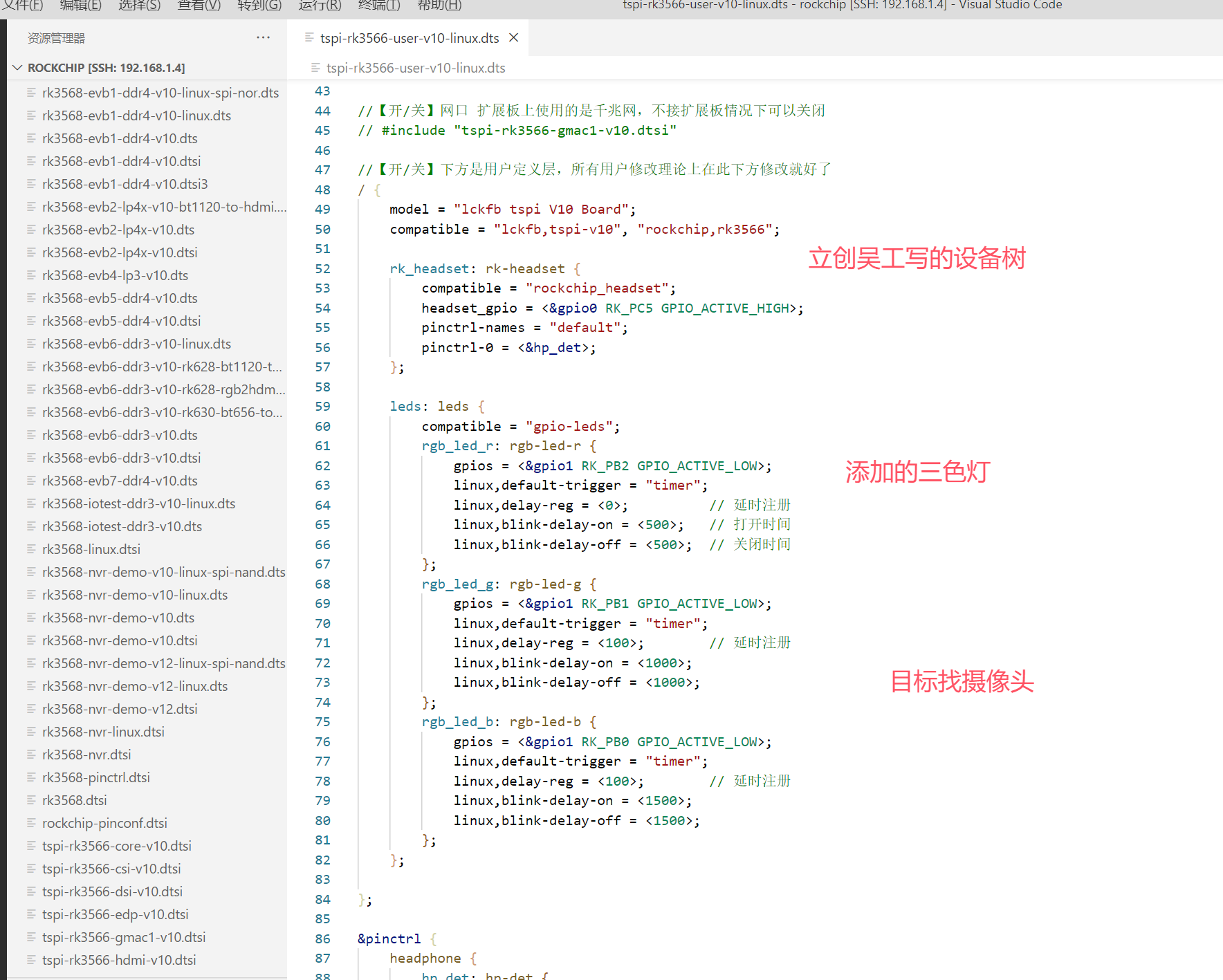The image size is (1223, 980).
Task: Click the &pinctrl node on line 86
Action: pos(389,939)
